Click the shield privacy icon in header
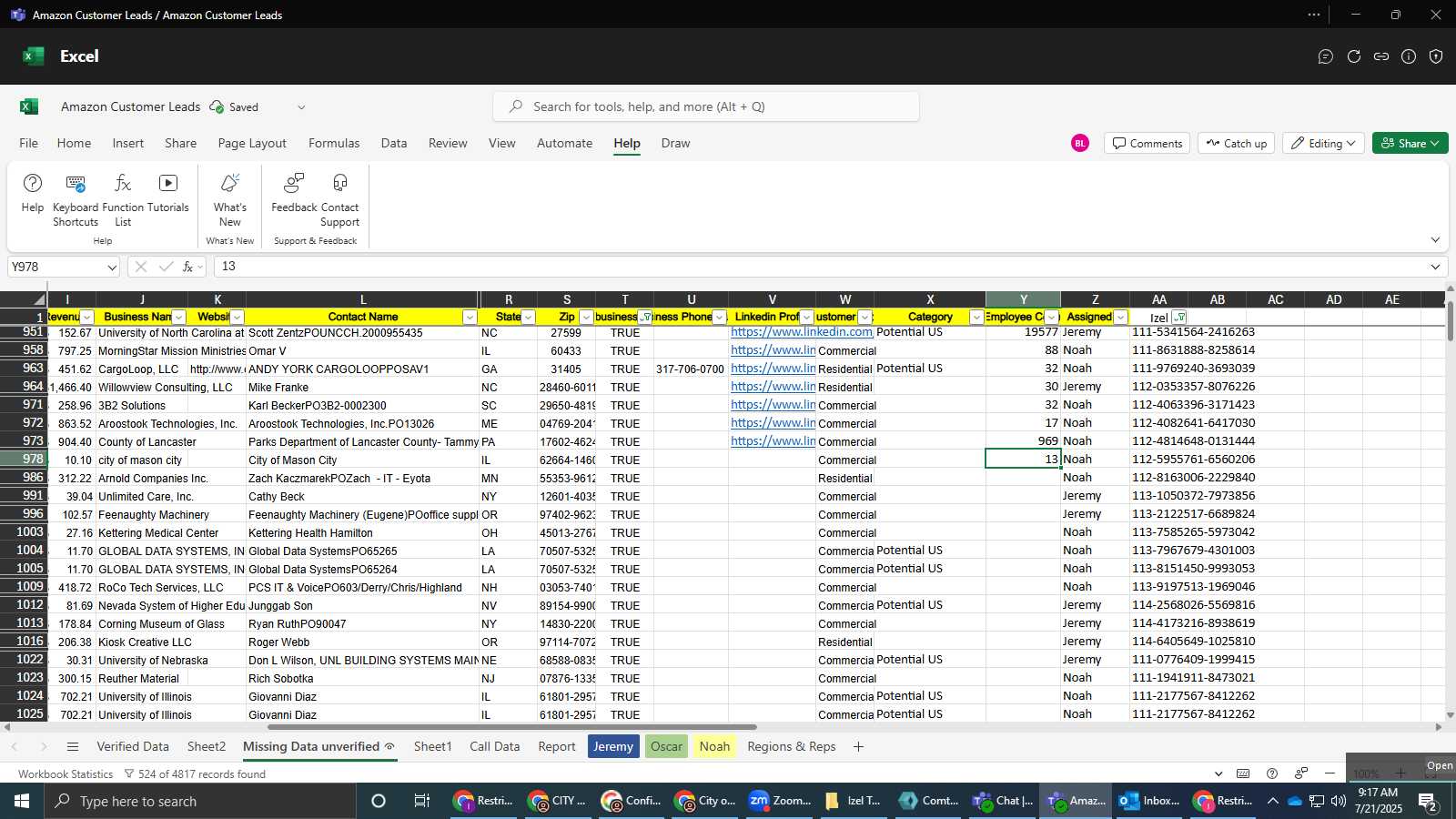This screenshot has height=819, width=1456. 1436,56
